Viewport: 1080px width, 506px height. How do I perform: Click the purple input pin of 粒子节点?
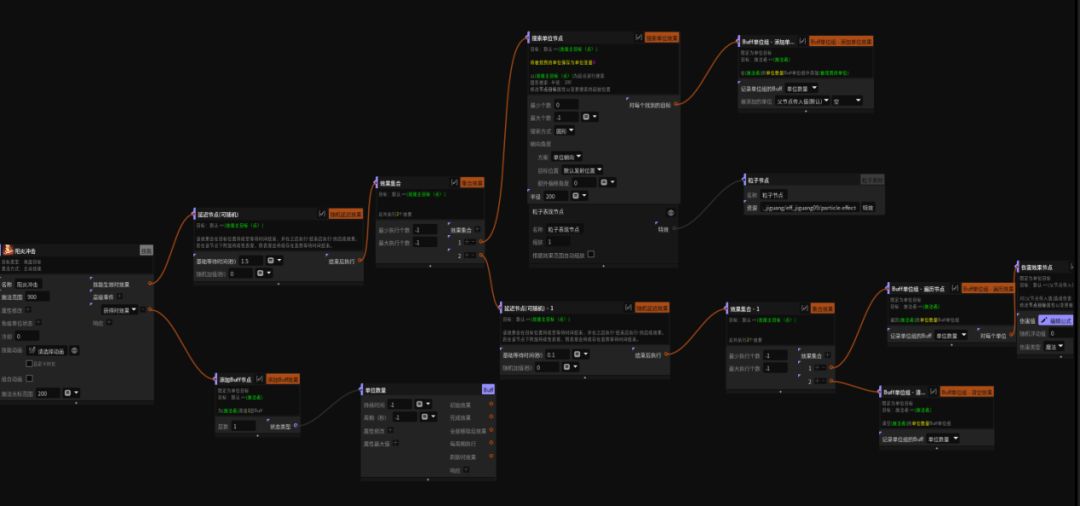point(744,179)
